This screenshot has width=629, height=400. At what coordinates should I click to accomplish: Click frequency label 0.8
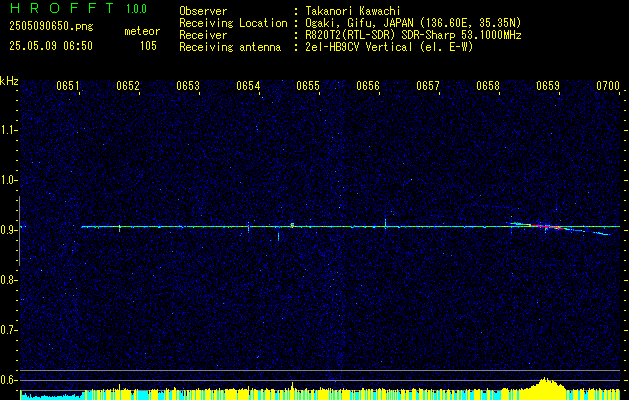9,280
